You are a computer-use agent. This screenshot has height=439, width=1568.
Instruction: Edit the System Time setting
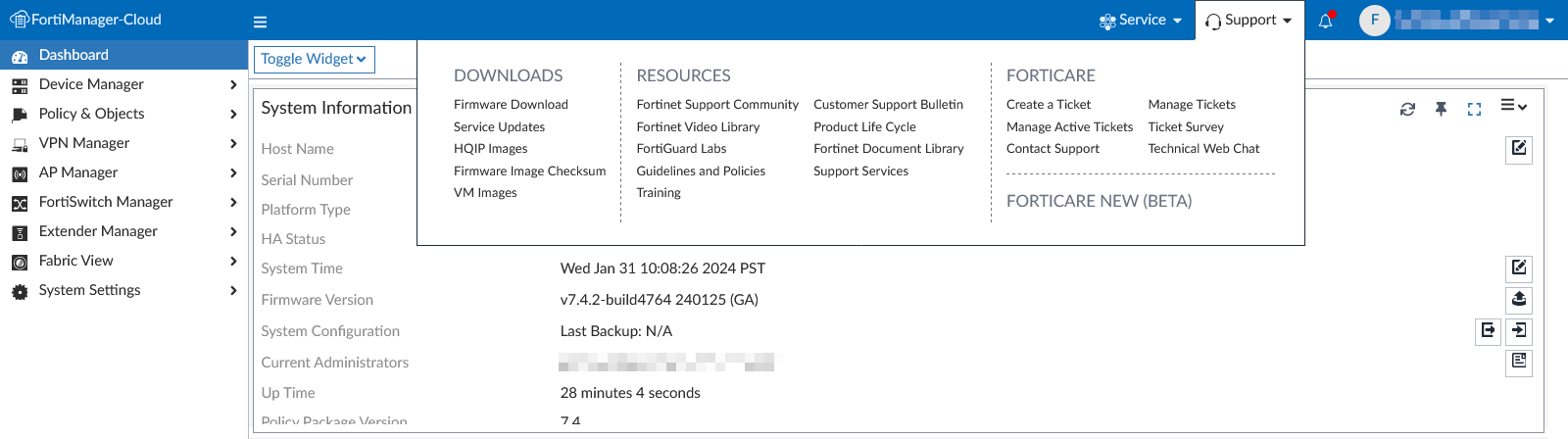(1518, 268)
